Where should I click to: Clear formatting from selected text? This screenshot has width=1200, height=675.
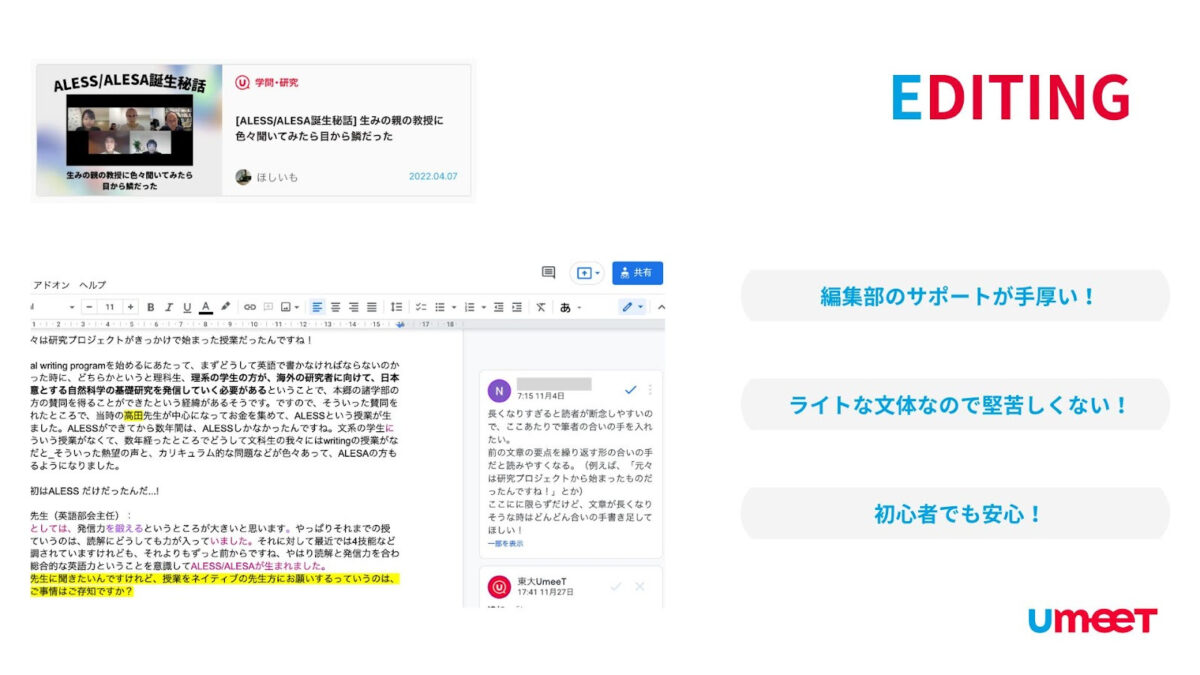(x=540, y=307)
